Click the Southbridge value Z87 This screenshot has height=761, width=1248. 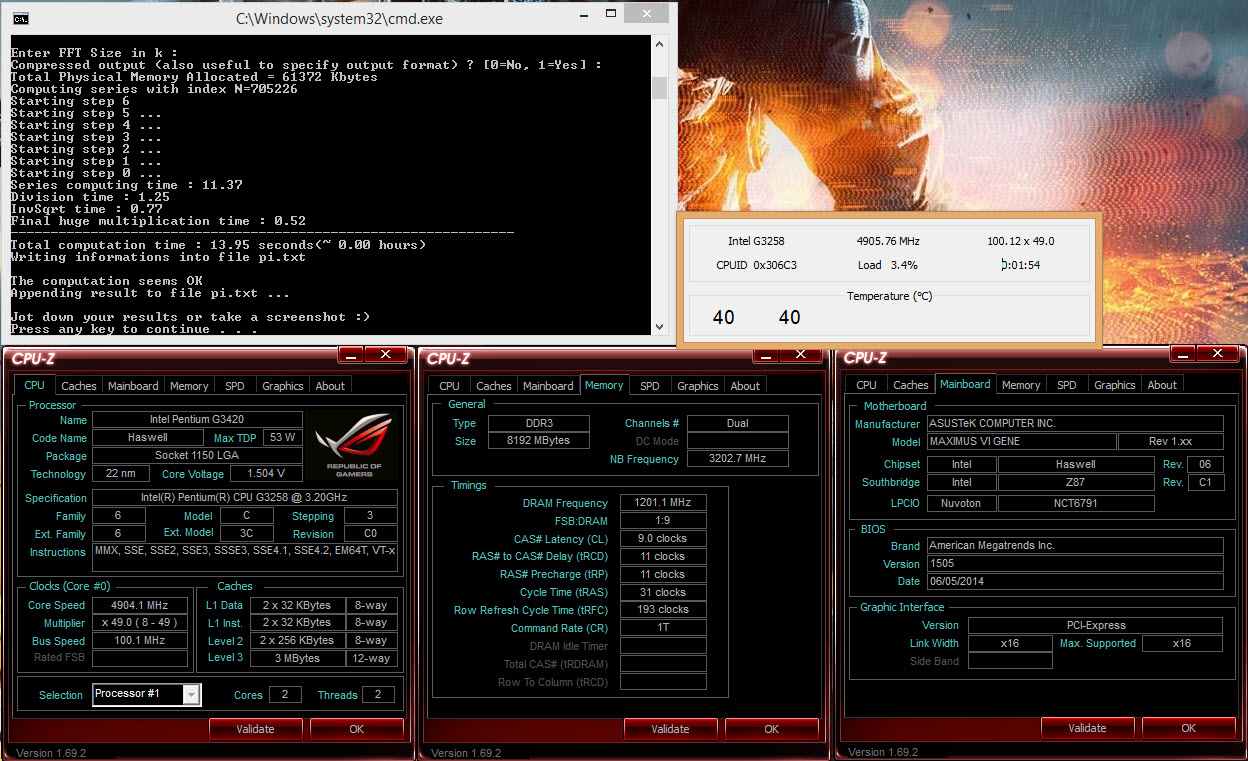tap(1076, 482)
